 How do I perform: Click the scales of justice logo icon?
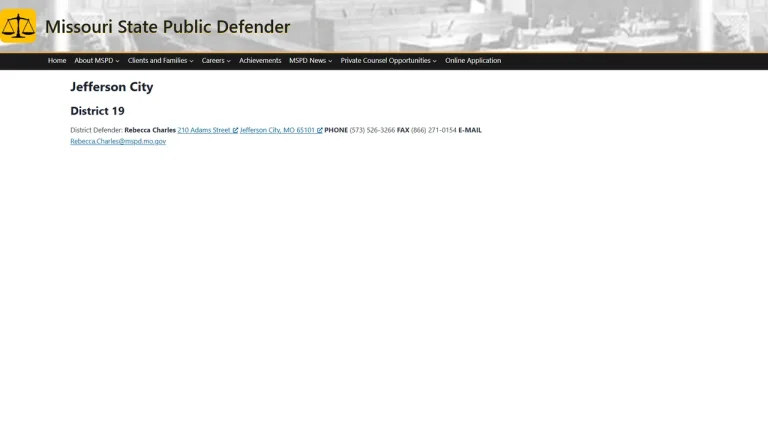click(x=18, y=26)
